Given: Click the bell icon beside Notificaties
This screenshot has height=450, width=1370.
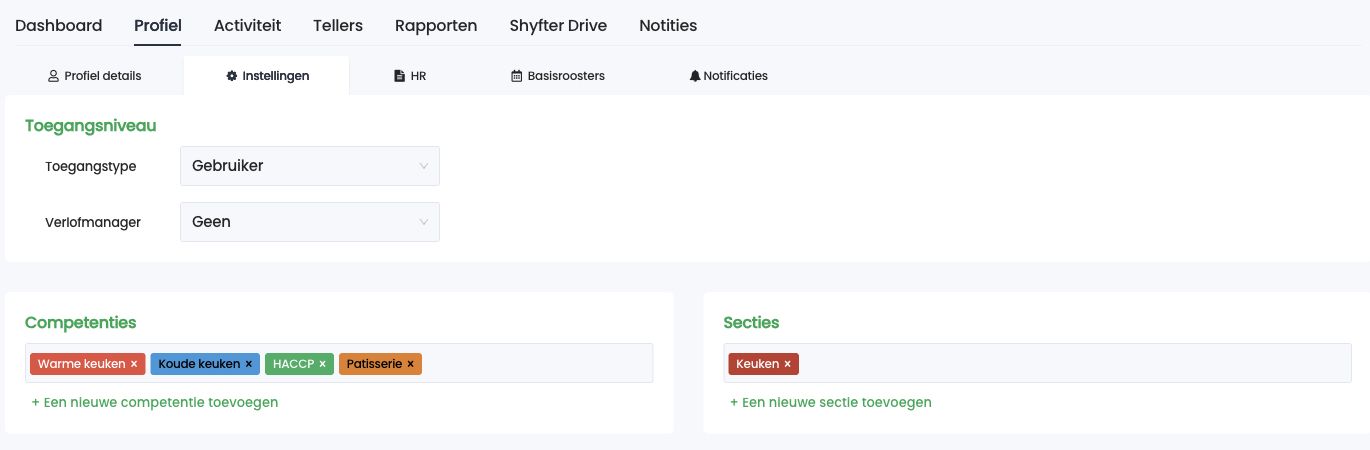Looking at the screenshot, I should (x=695, y=76).
